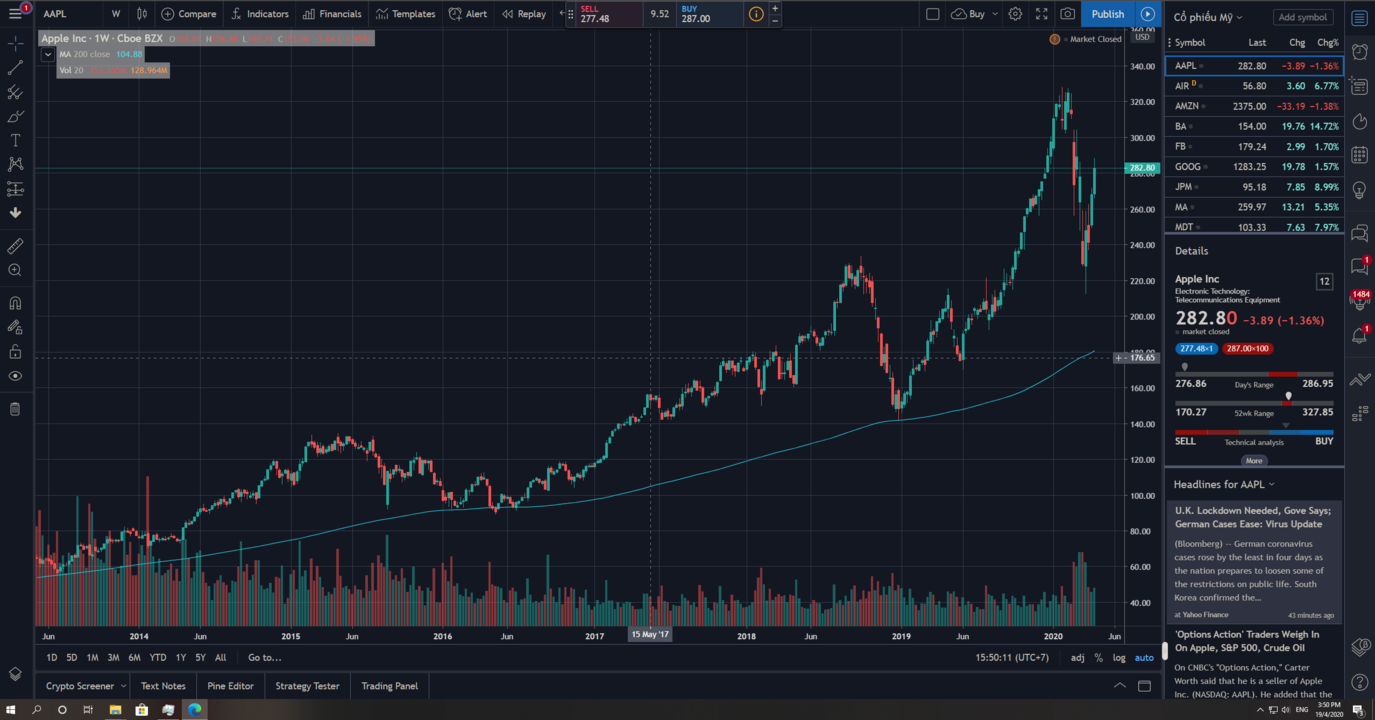
Task: Open the ideas lightbulb icon
Action: coord(1359,190)
